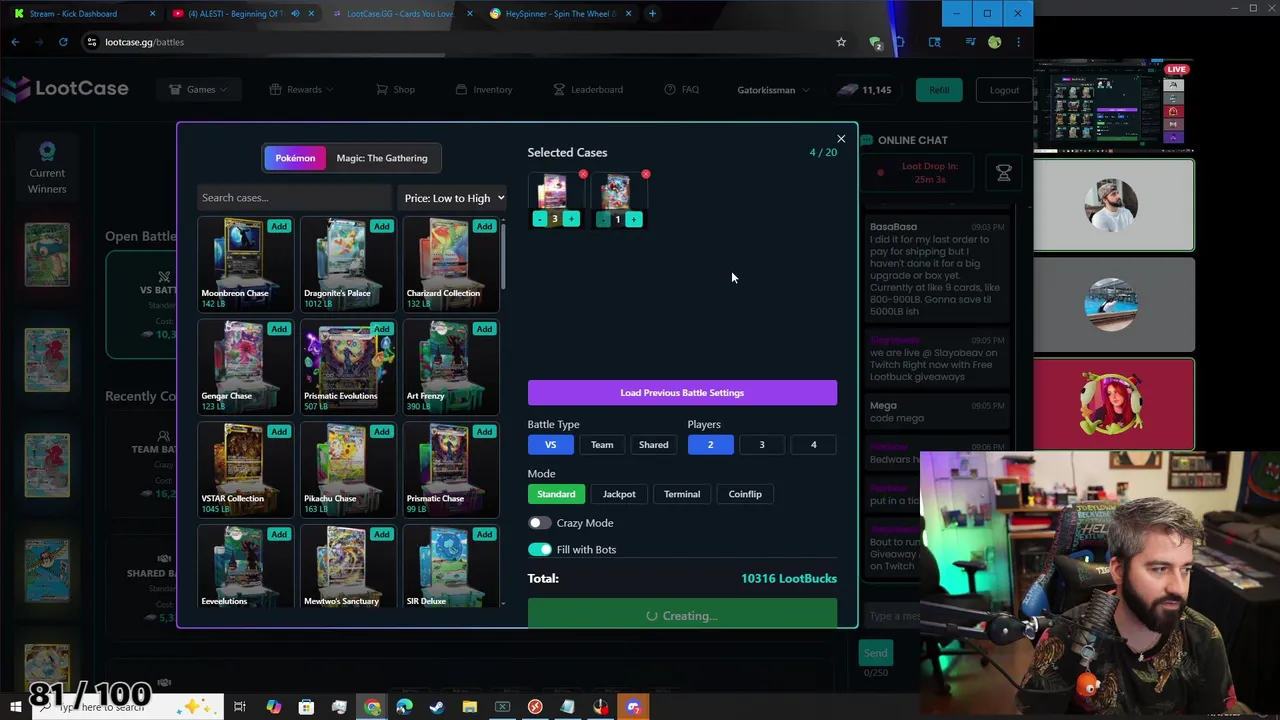Screen dimensions: 1280x720
Task: Add the Dragonite's Palace case
Action: coord(381,226)
